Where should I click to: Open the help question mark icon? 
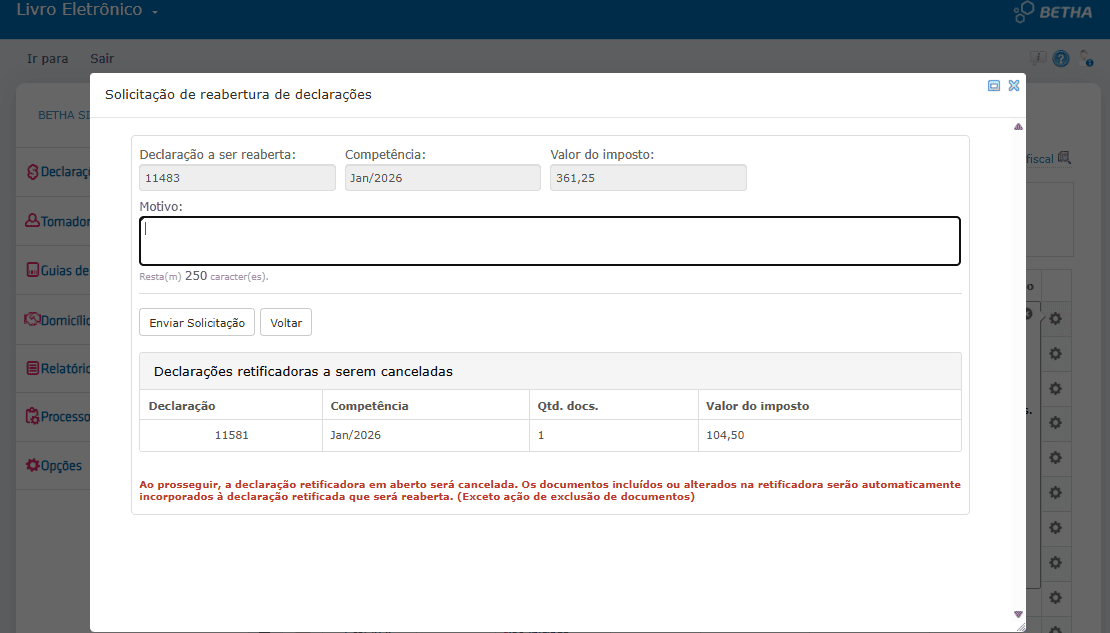[x=1061, y=60]
